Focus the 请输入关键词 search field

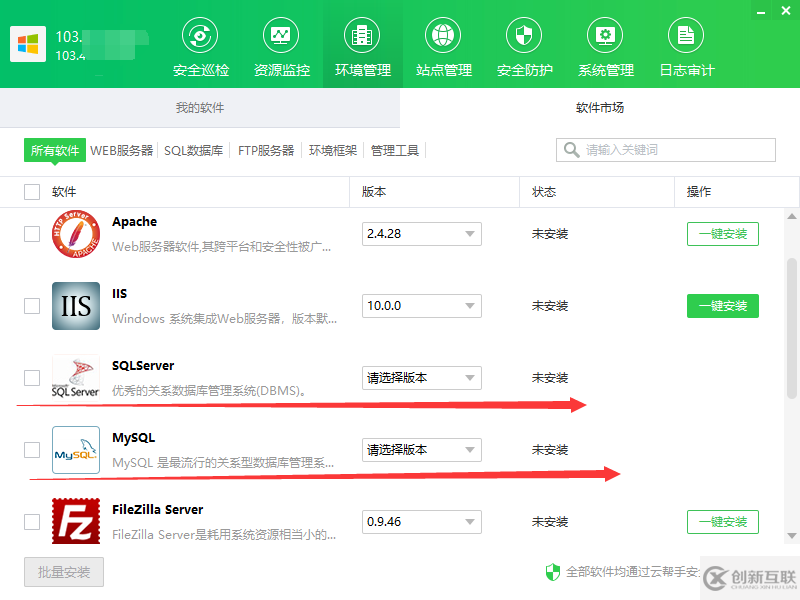(x=666, y=150)
